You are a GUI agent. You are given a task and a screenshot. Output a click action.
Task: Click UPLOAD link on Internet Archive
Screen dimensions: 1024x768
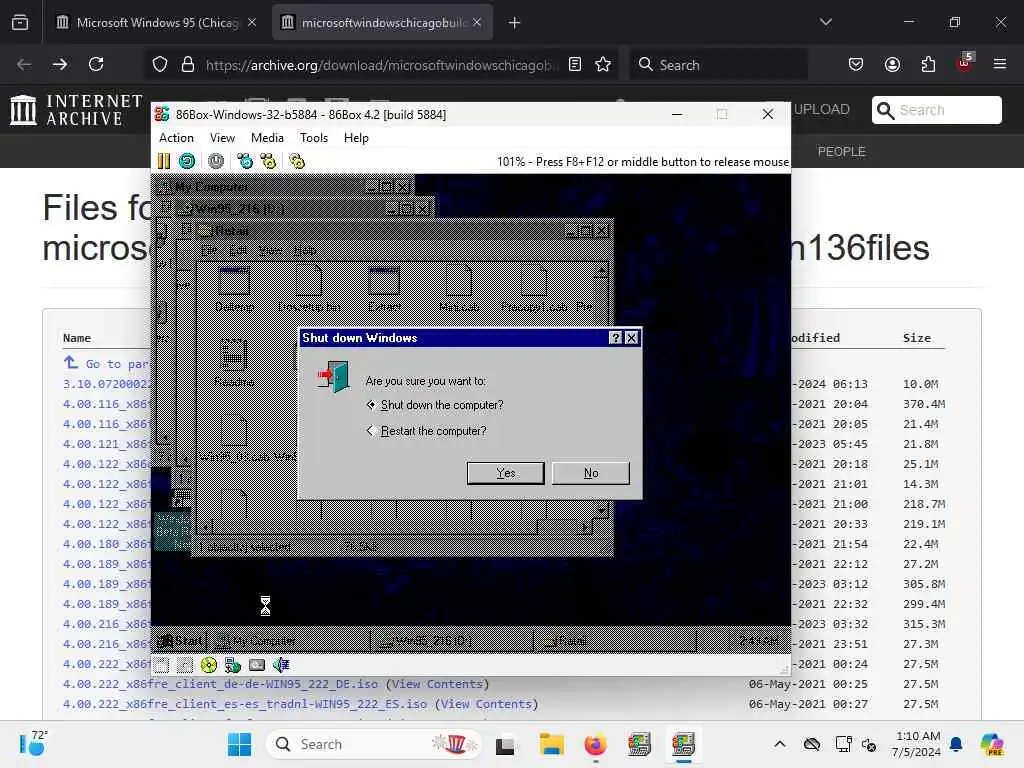point(822,110)
